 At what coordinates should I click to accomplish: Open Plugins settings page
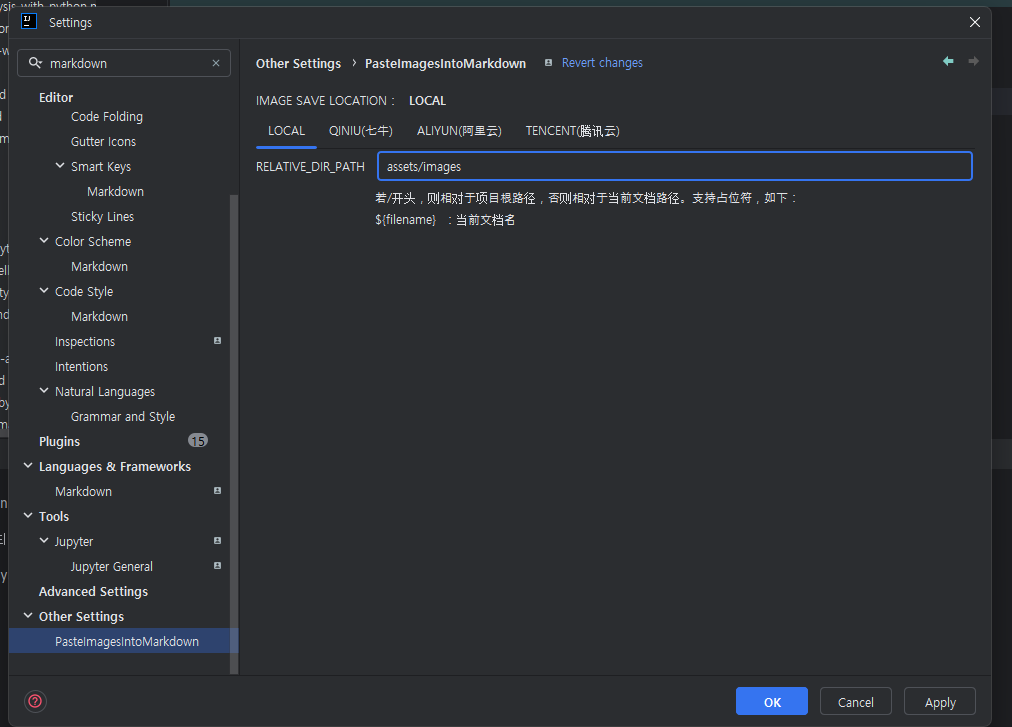[59, 441]
